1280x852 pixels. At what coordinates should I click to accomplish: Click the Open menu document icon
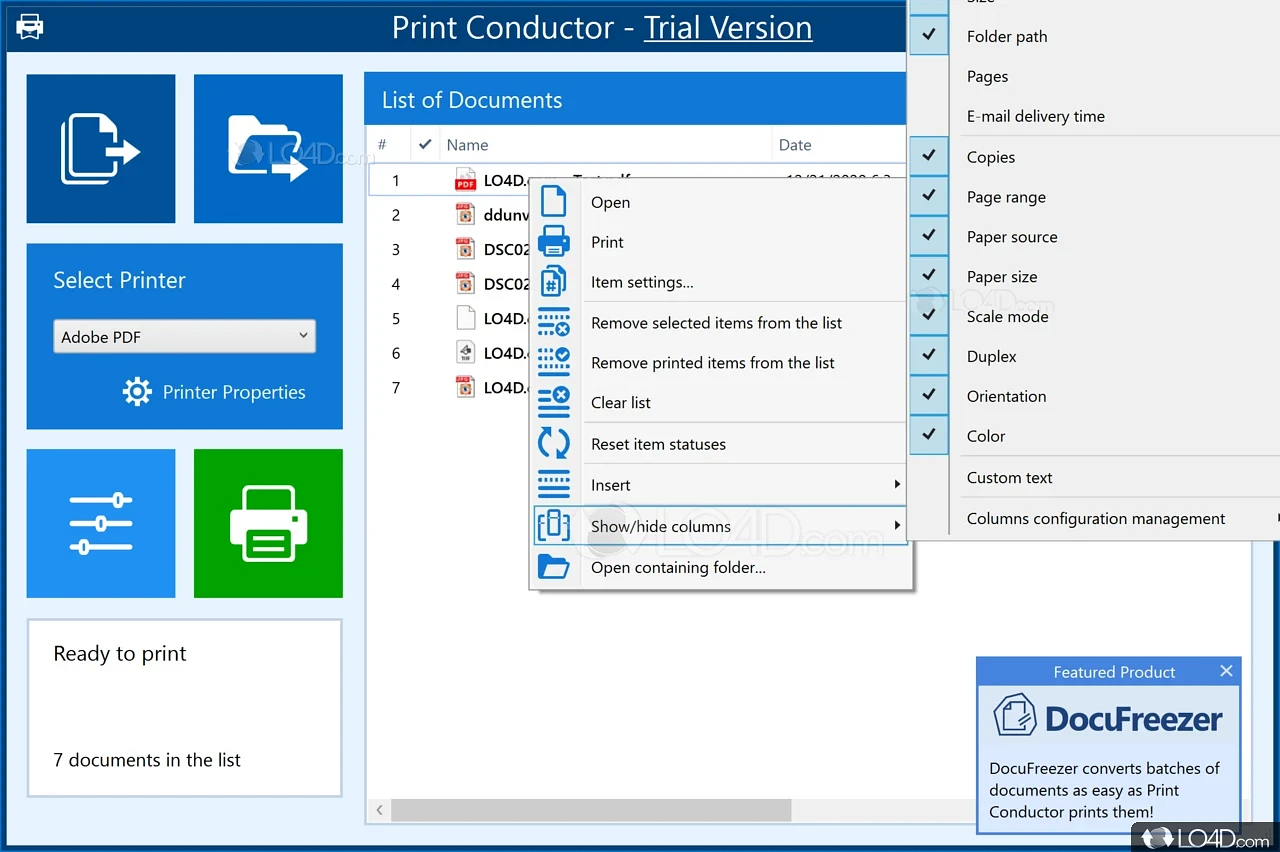pyautogui.click(x=553, y=201)
